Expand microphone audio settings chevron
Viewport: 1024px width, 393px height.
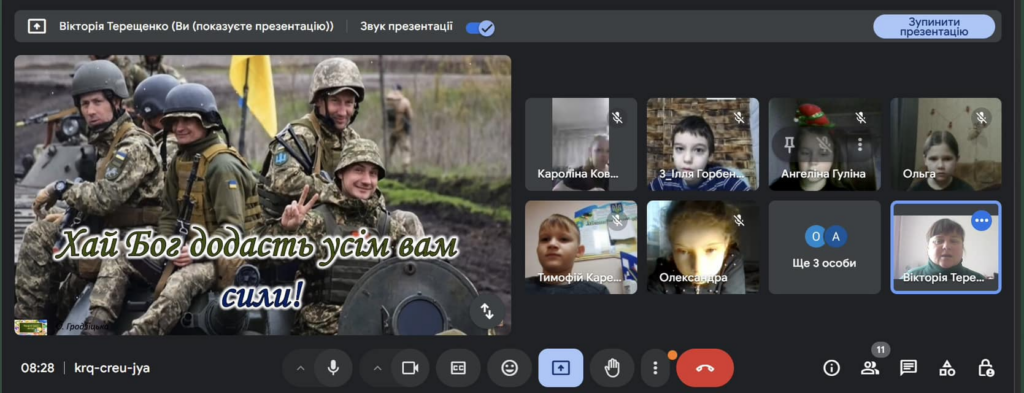[x=300, y=368]
